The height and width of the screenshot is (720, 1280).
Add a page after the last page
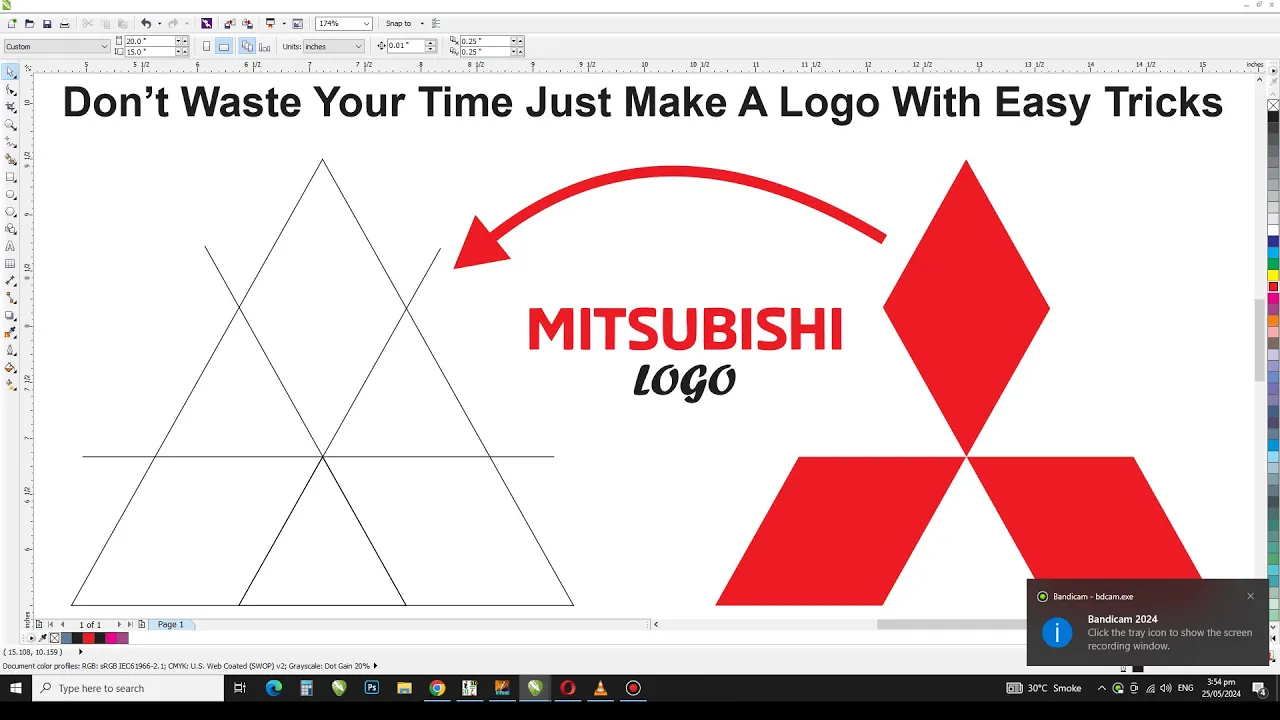(142, 624)
